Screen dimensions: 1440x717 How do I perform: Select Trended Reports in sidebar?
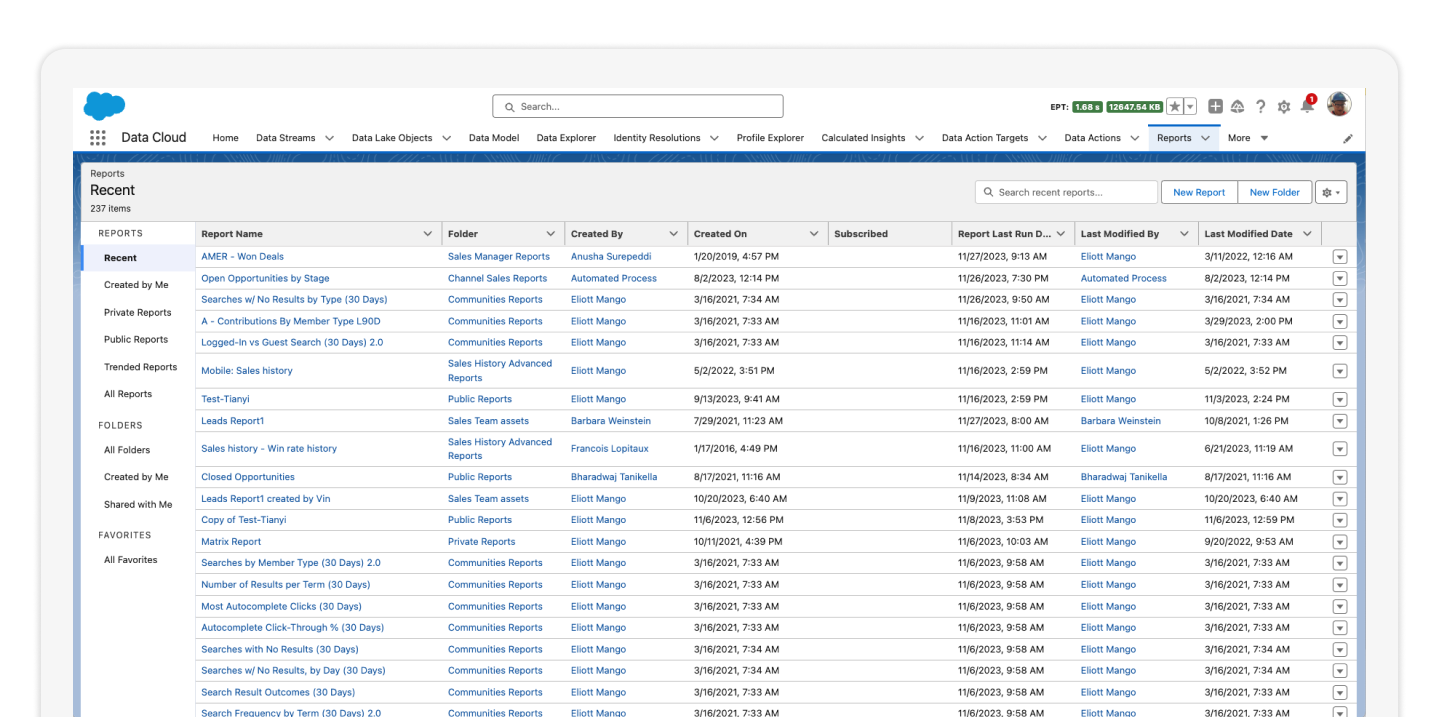140,367
